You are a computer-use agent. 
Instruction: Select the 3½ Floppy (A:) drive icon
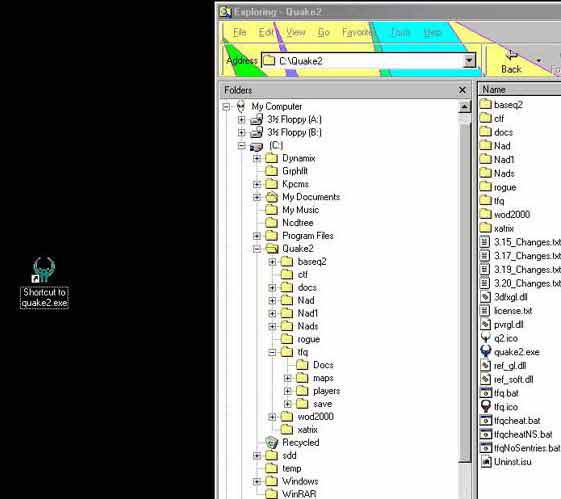coord(256,119)
